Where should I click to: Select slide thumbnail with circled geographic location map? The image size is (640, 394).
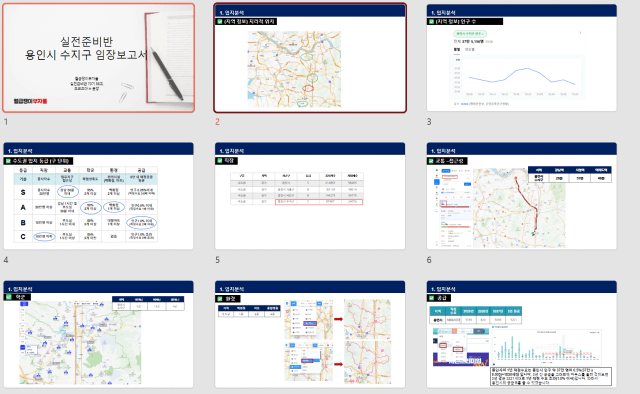pyautogui.click(x=310, y=58)
